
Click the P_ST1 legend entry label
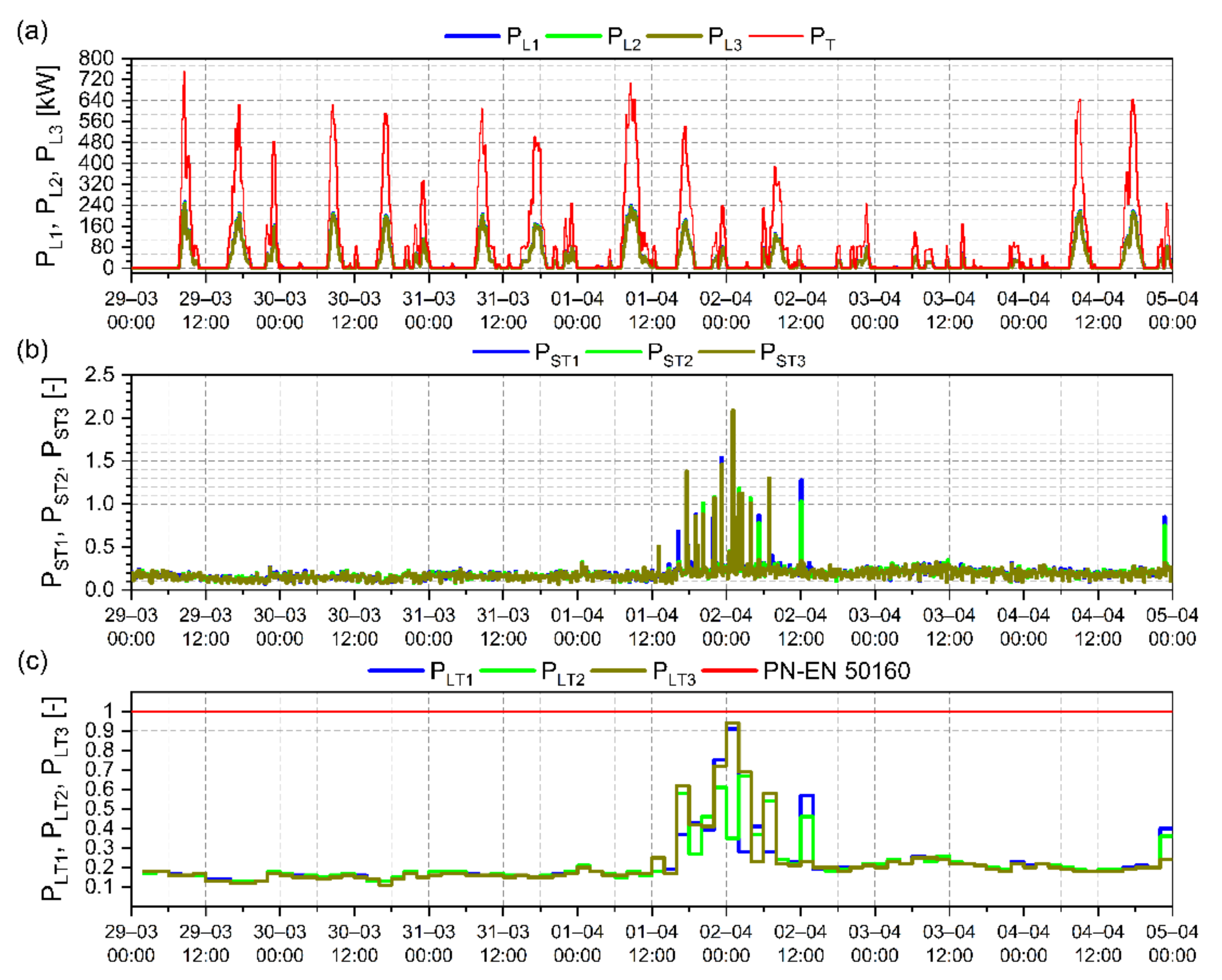[x=557, y=355]
